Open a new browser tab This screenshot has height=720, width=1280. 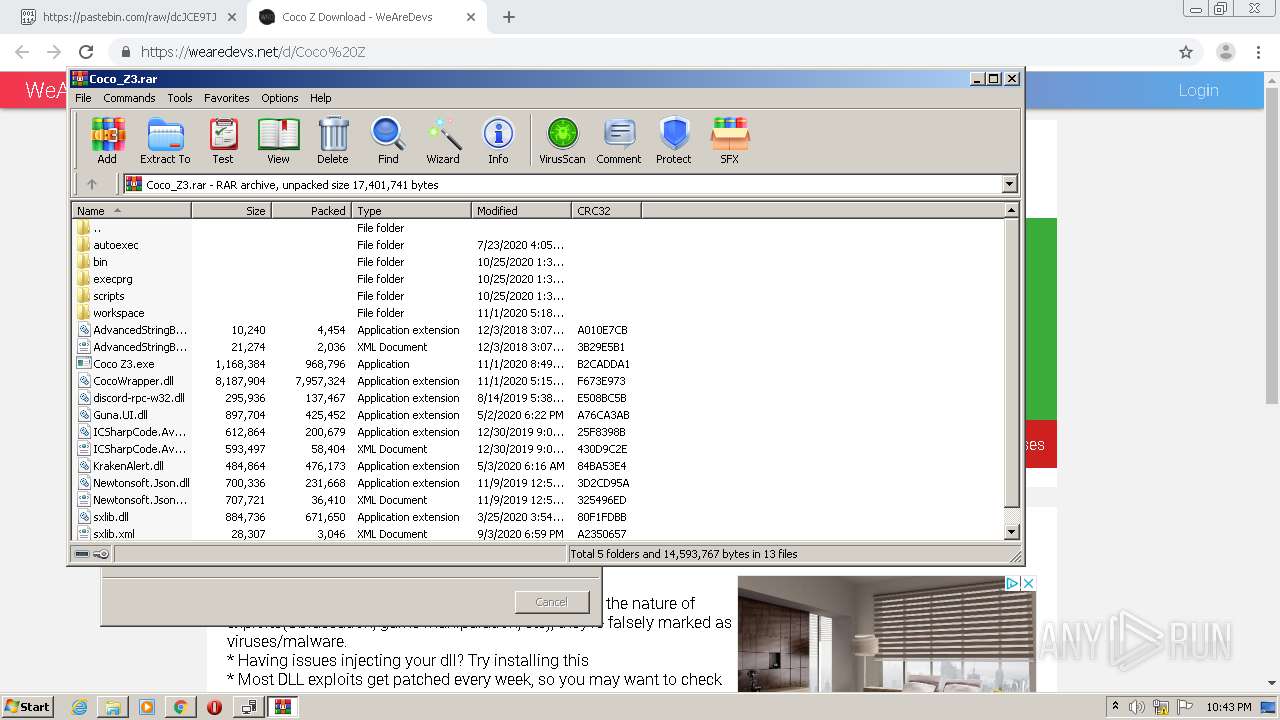tap(509, 17)
